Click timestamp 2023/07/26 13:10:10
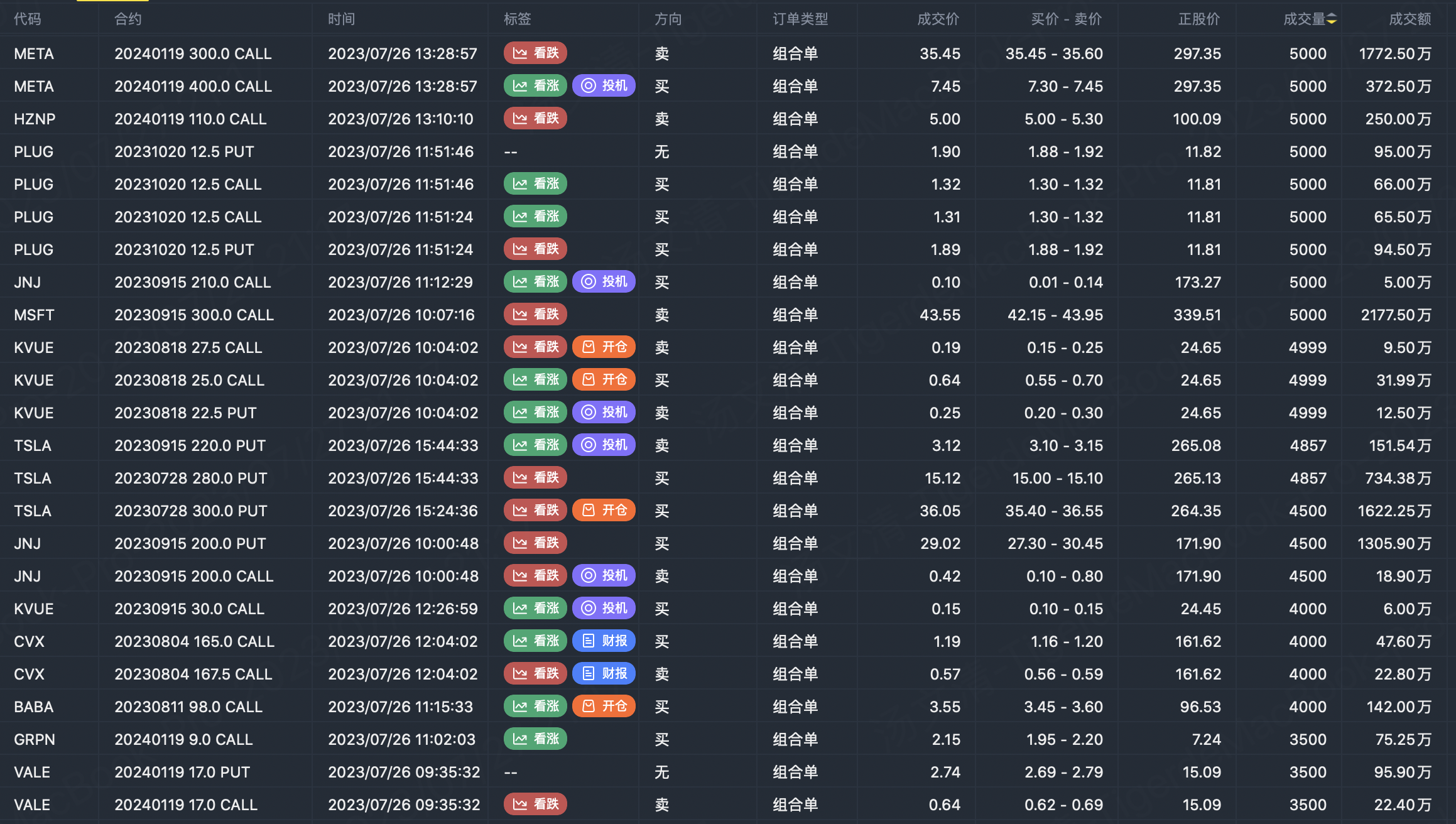1456x824 pixels. point(401,119)
